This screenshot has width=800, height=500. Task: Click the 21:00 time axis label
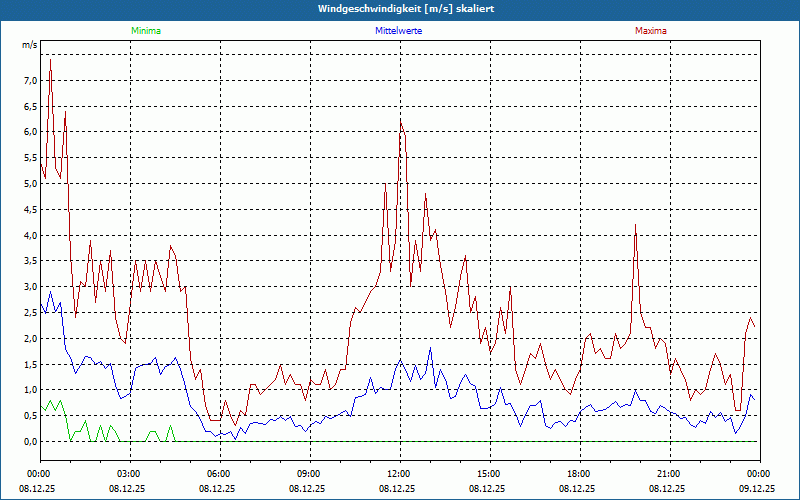click(668, 474)
